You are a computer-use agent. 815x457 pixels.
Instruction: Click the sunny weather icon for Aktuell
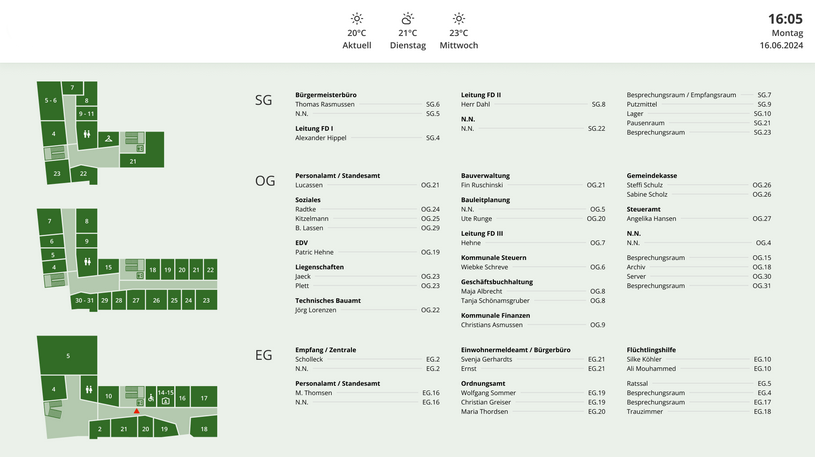[x=357, y=18]
